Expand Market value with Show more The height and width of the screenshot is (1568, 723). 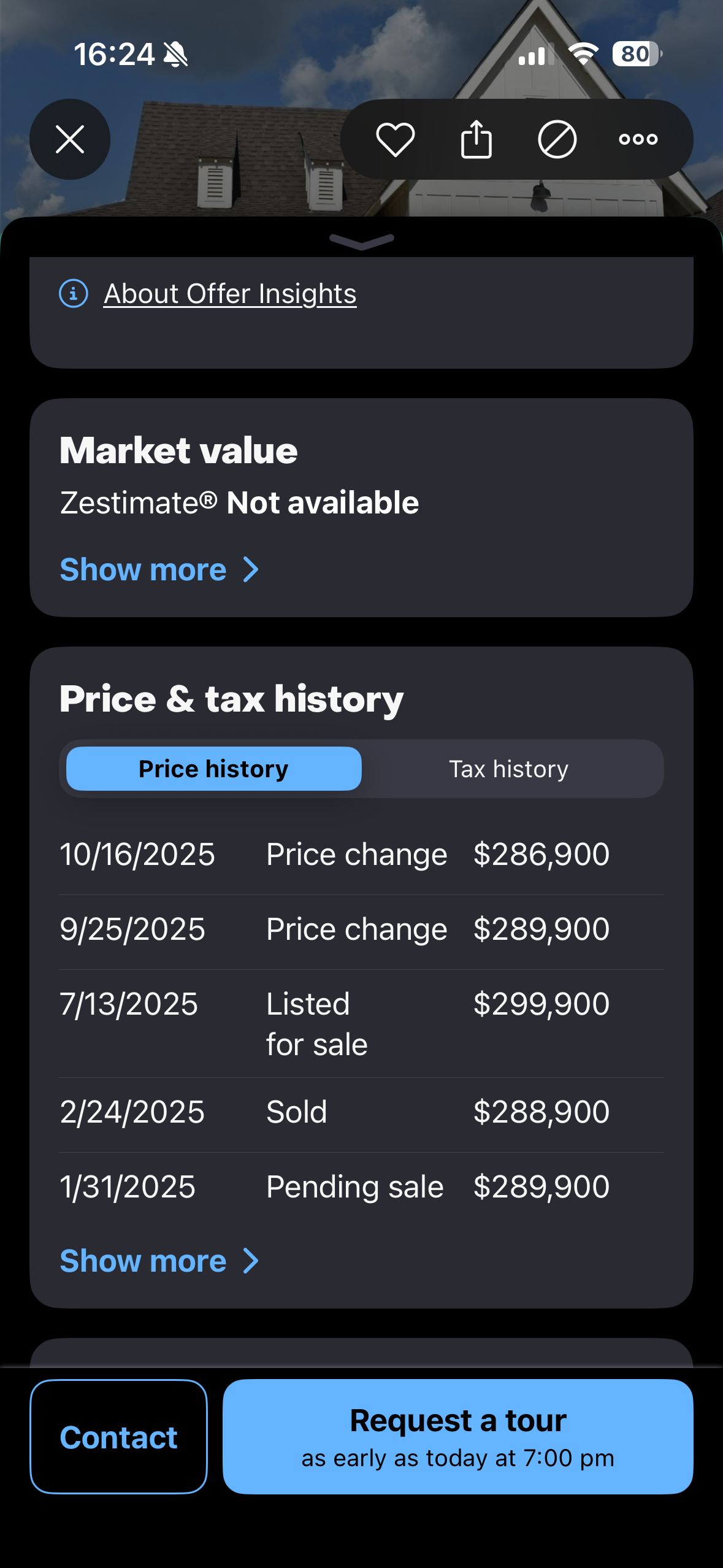pos(159,570)
